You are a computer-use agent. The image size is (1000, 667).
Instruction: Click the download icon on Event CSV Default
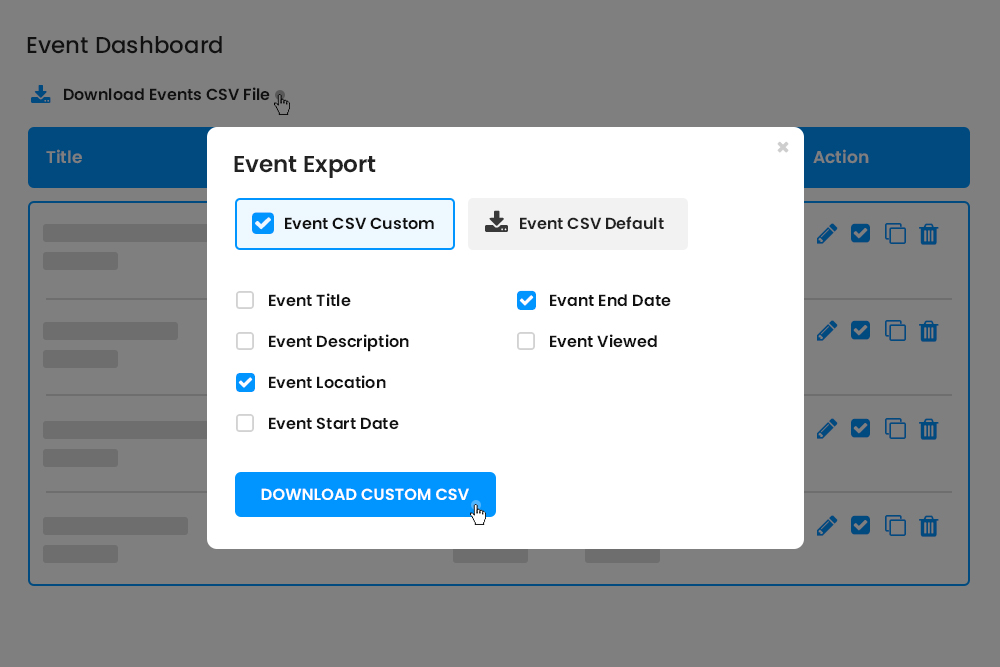click(x=496, y=223)
